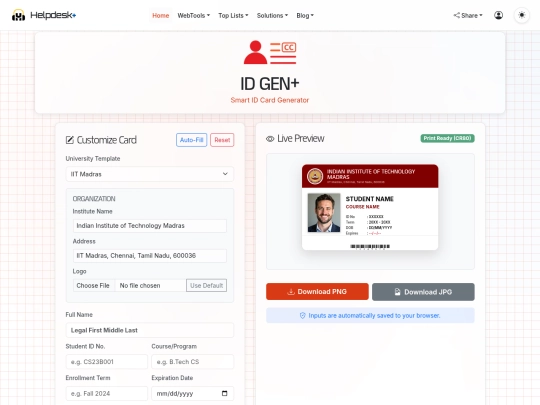The image size is (540, 405).
Task: Toggle the light/dark theme sun icon
Action: (522, 15)
